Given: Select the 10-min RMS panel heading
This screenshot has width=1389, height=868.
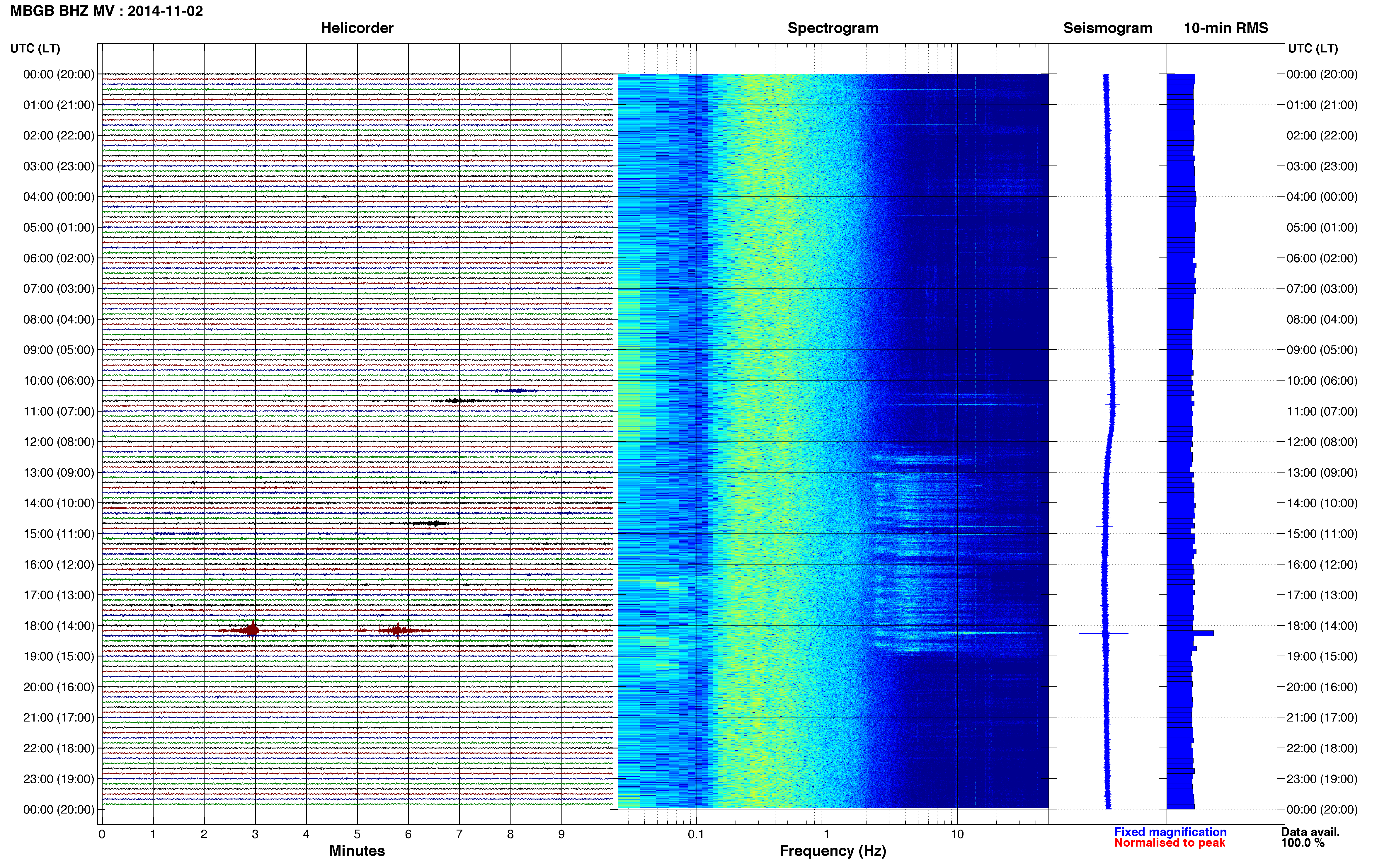Looking at the screenshot, I should (1226, 28).
